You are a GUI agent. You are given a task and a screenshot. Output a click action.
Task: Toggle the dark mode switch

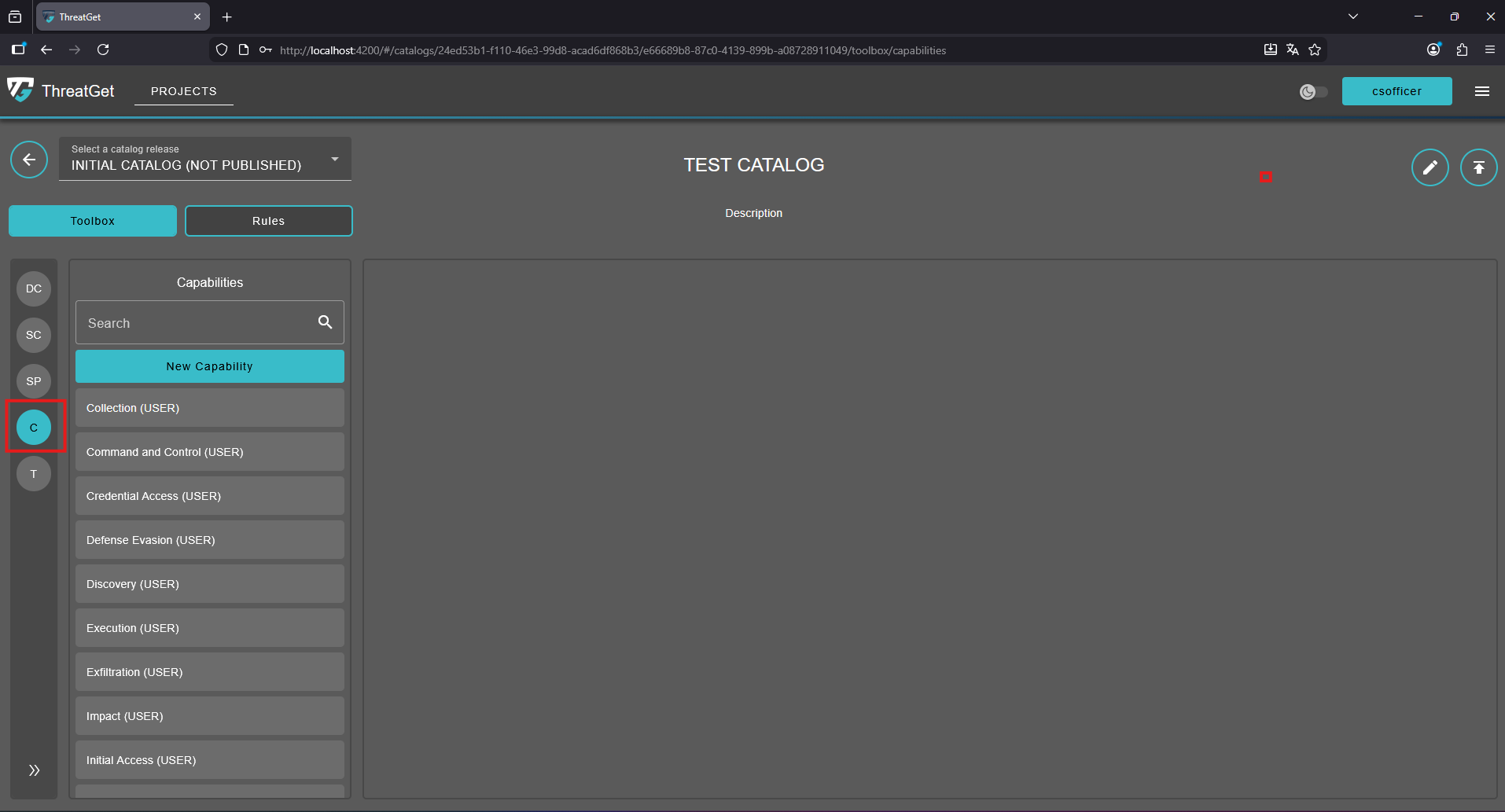1313,92
